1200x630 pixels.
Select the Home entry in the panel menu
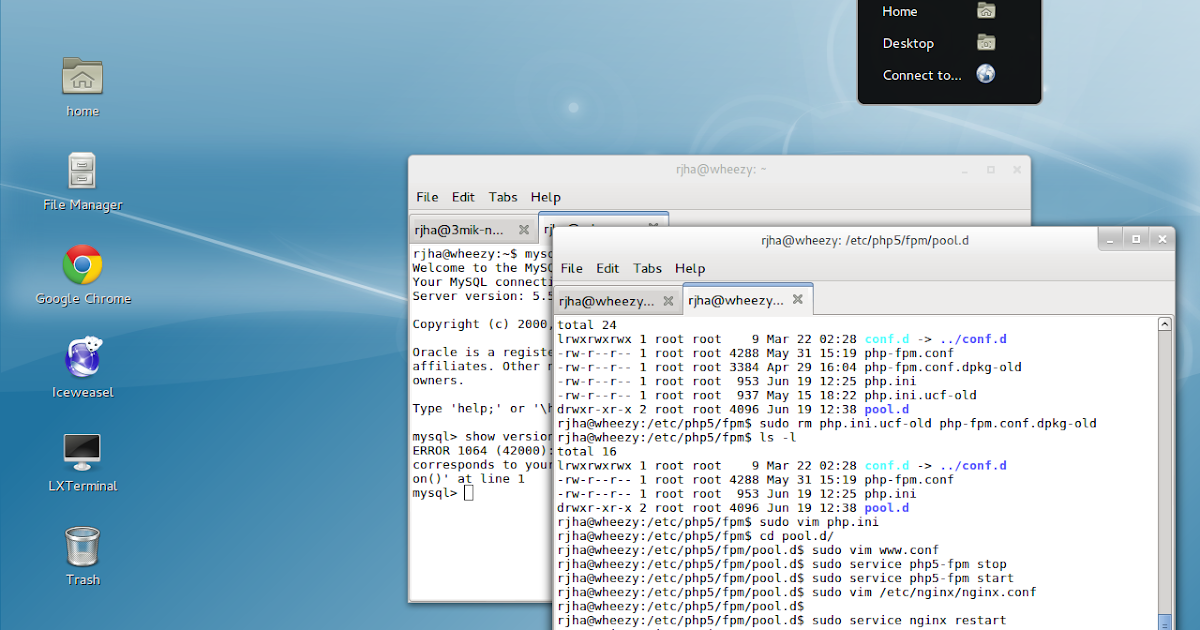pos(899,11)
